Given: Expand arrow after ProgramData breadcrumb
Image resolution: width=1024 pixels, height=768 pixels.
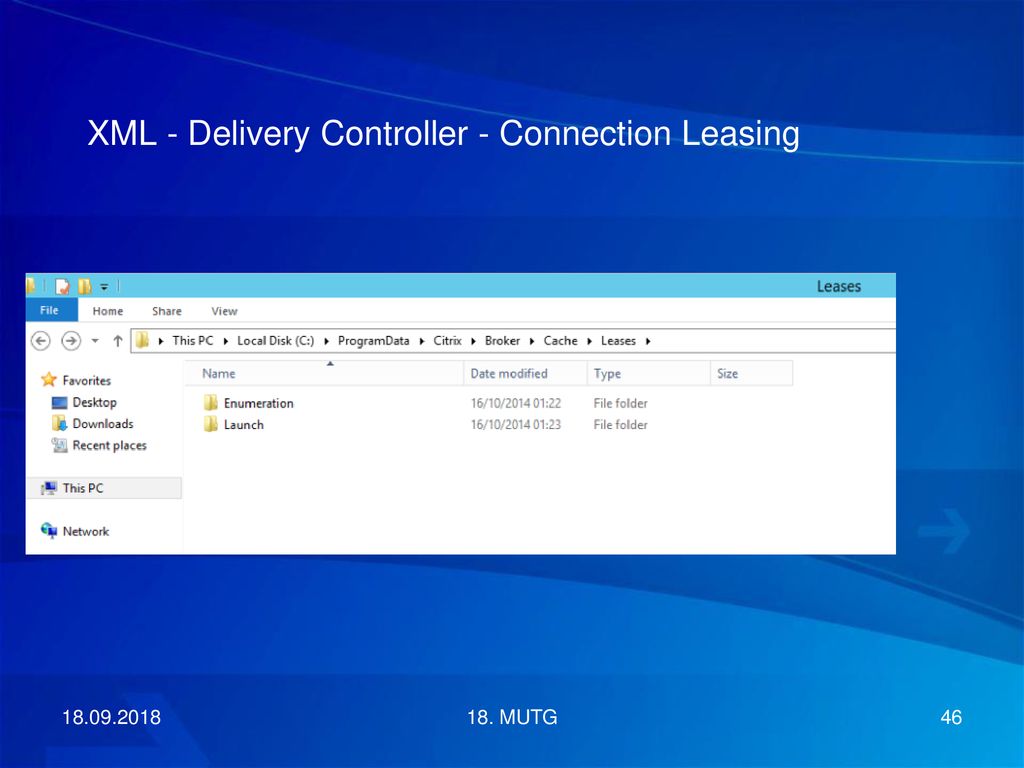Looking at the screenshot, I should pyautogui.click(x=422, y=341).
